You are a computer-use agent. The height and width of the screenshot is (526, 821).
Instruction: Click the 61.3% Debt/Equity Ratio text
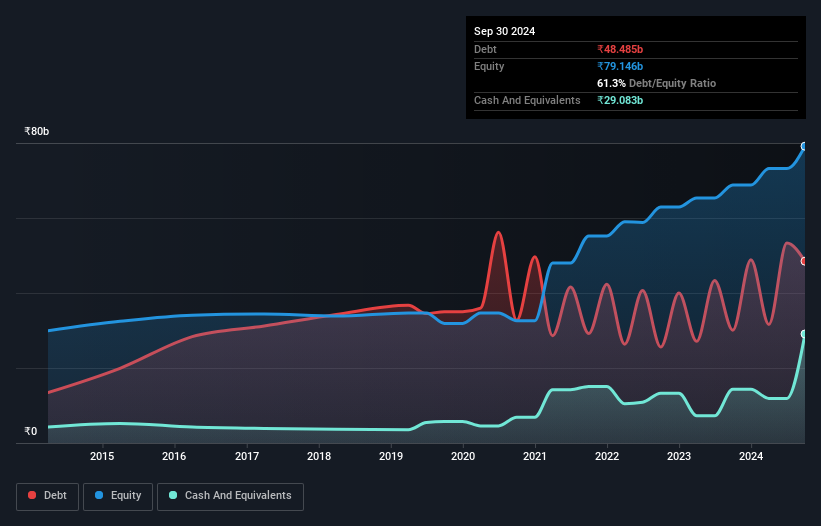coord(656,83)
